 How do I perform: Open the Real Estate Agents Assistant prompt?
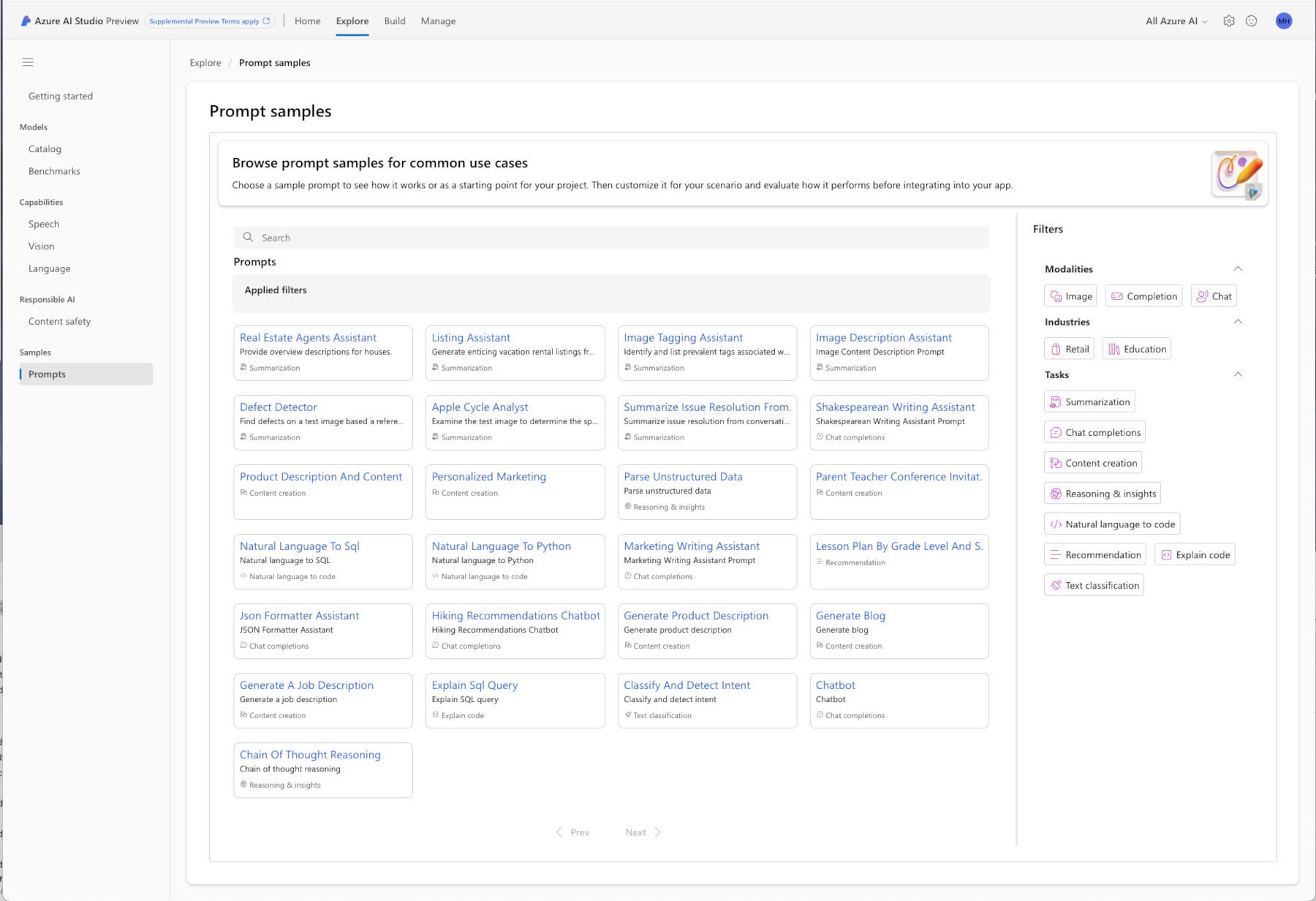323,353
